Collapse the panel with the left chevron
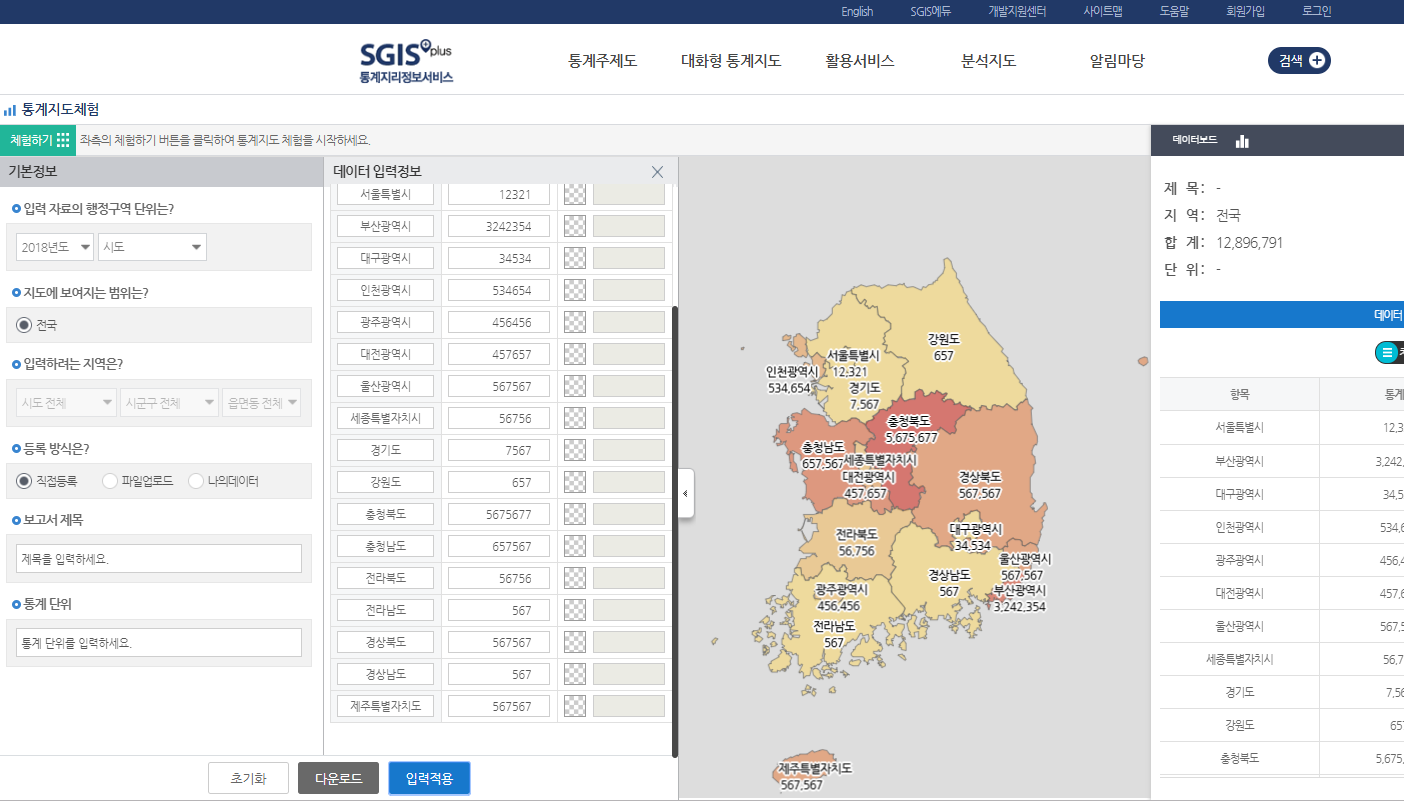Image resolution: width=1404 pixels, height=801 pixels. tap(685, 492)
